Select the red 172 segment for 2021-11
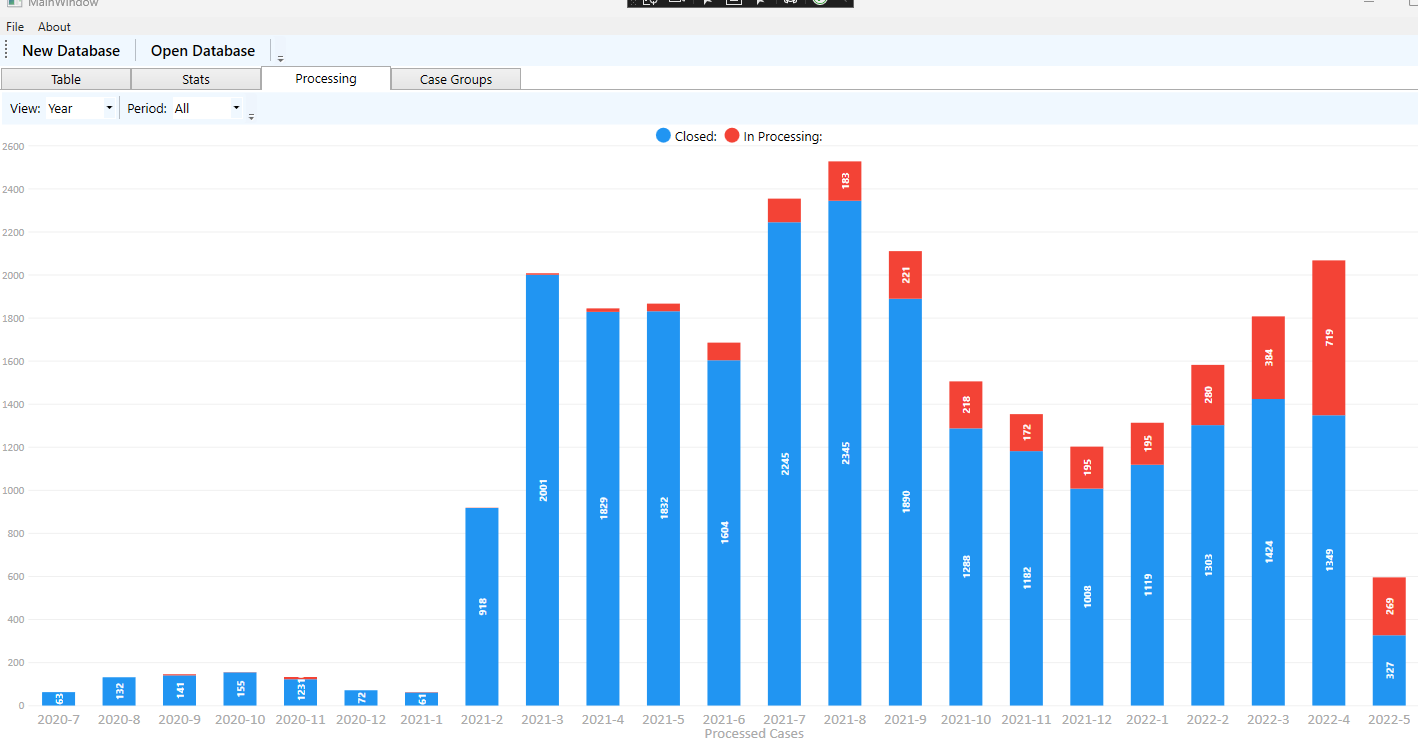The image size is (1418, 746). 1026,433
